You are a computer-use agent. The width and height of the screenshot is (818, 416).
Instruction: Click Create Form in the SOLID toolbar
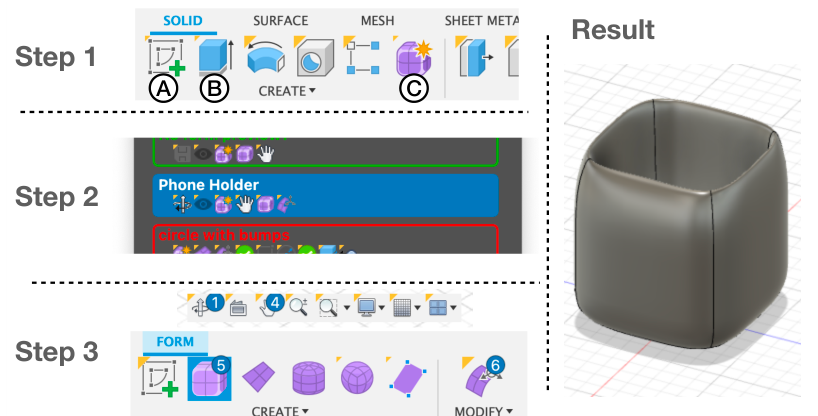click(x=413, y=56)
